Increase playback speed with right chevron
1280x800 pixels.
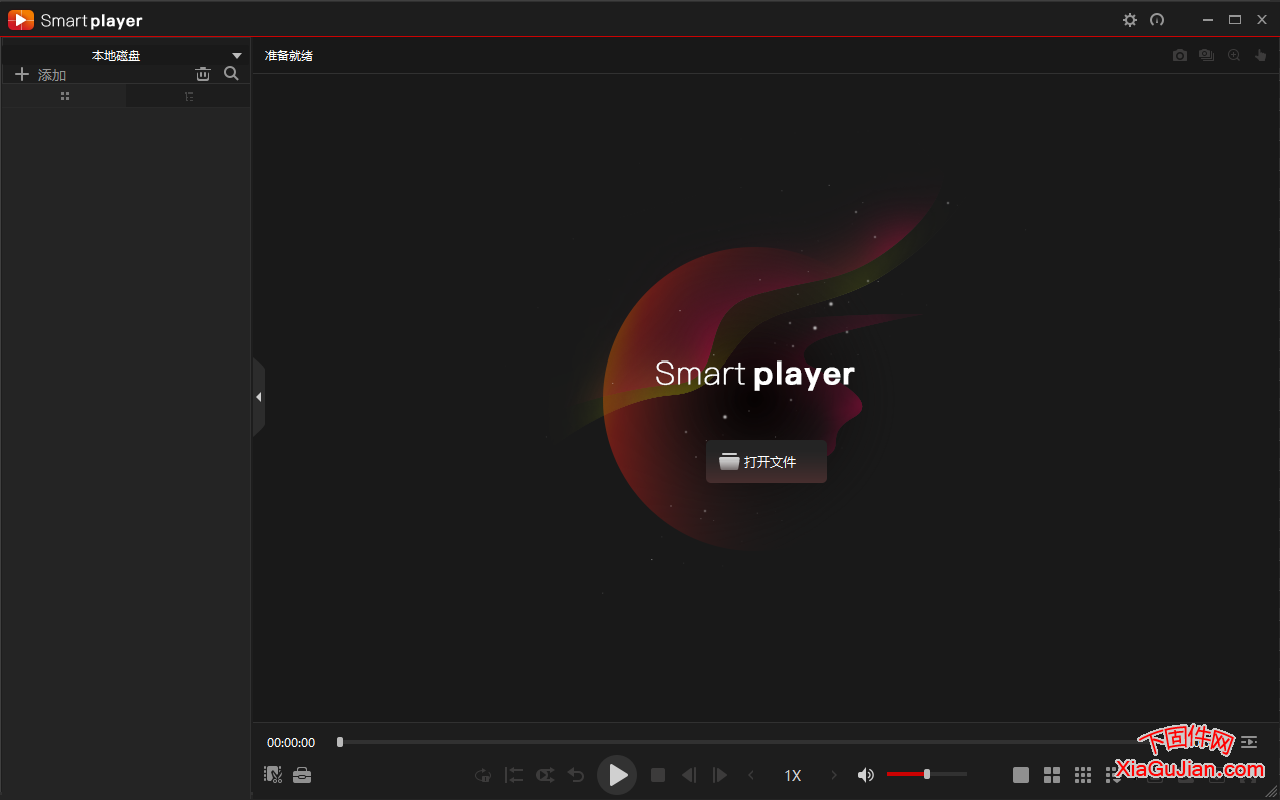coord(834,775)
